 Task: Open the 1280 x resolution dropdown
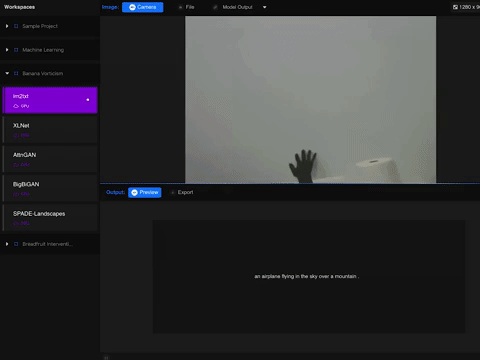[466, 7]
